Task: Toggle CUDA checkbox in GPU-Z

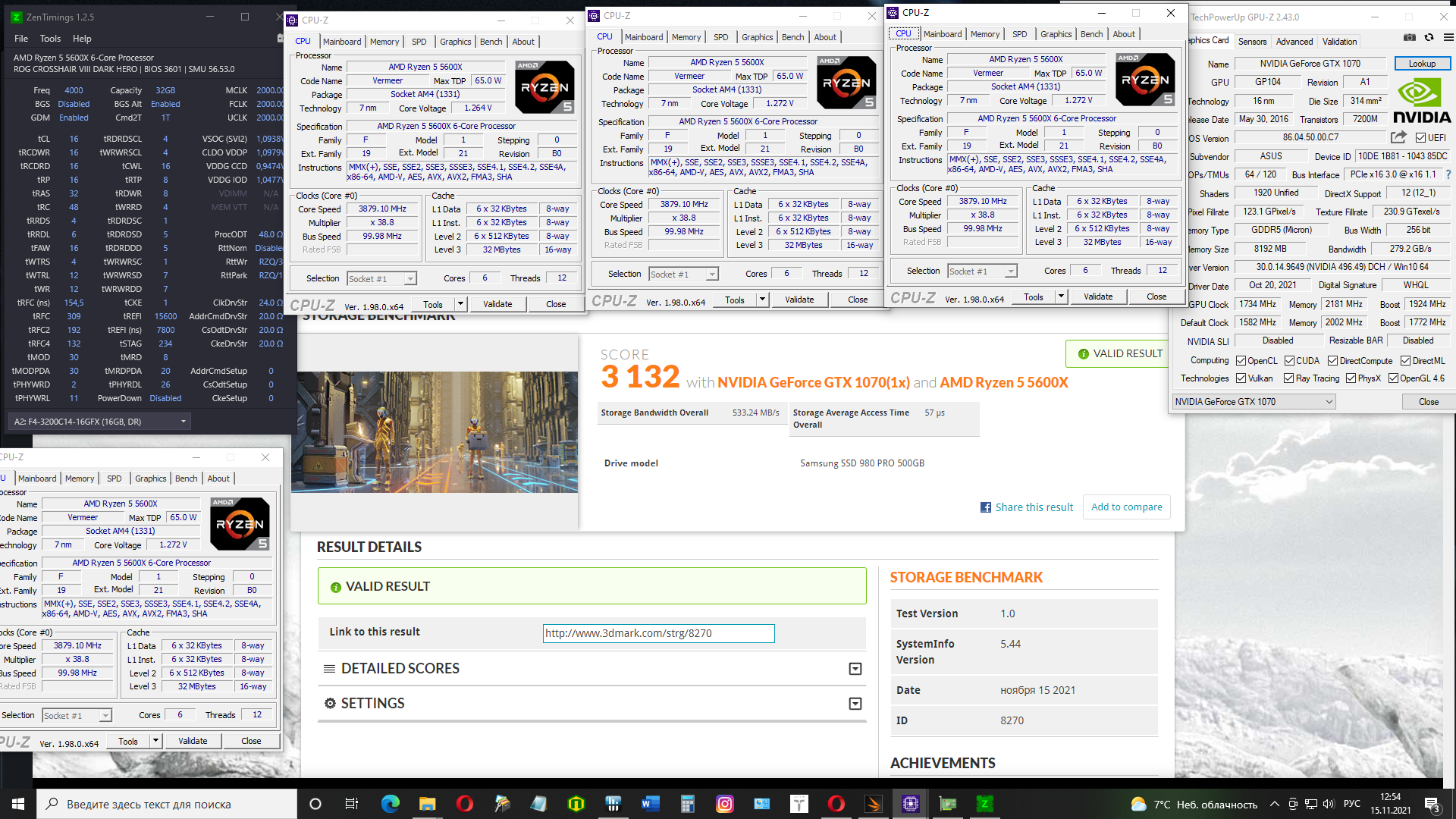Action: pyautogui.click(x=1288, y=361)
